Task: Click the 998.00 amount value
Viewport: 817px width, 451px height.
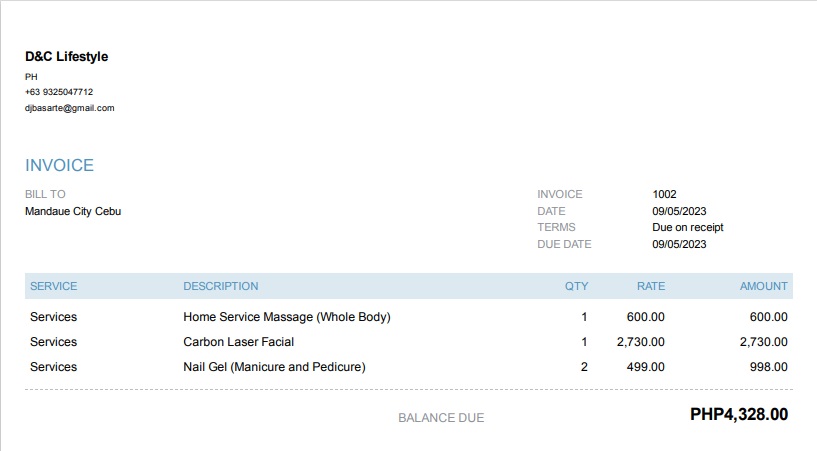Action: 769,367
